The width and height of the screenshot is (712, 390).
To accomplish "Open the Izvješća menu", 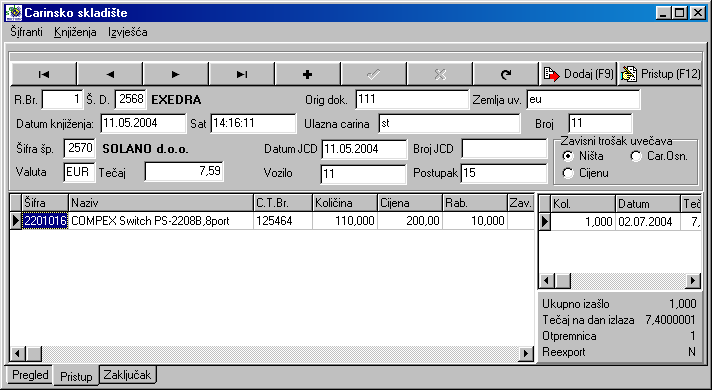I will pos(128,32).
